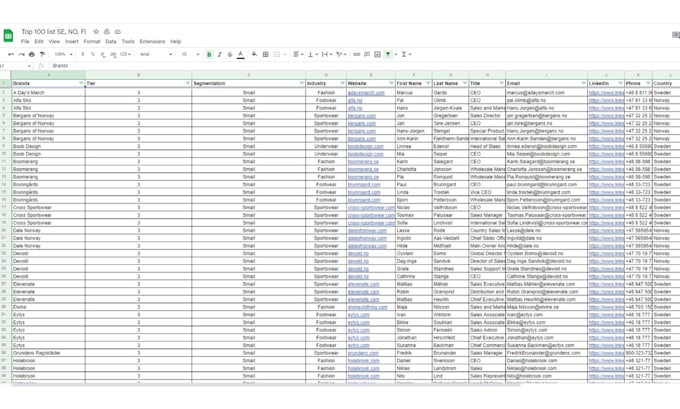Open the View menu
The height and width of the screenshot is (409, 680).
click(x=54, y=42)
